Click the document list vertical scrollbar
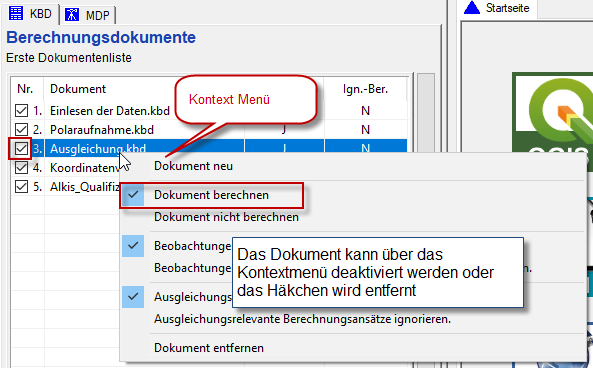 tap(425, 219)
